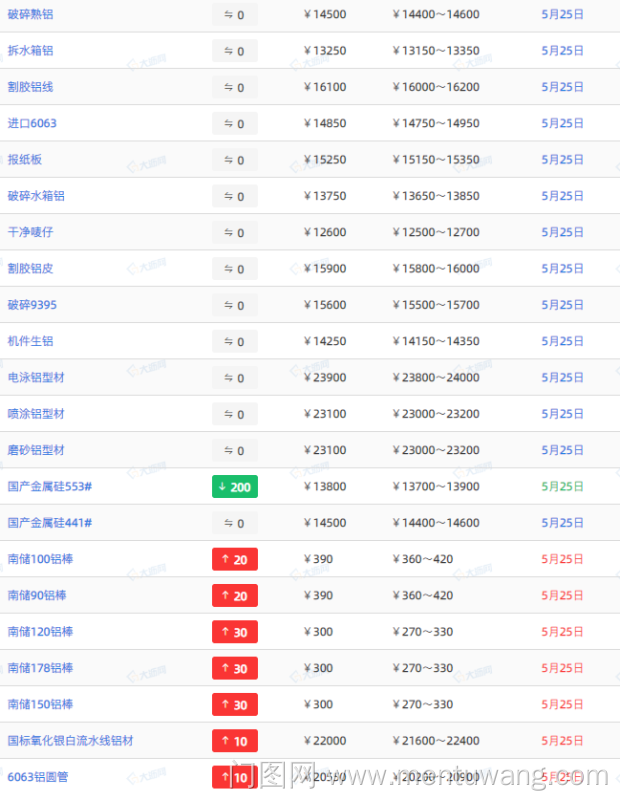Screen dimensions: 620x800
Task: Open the 南储90铝棒 link
Action: tap(40, 595)
